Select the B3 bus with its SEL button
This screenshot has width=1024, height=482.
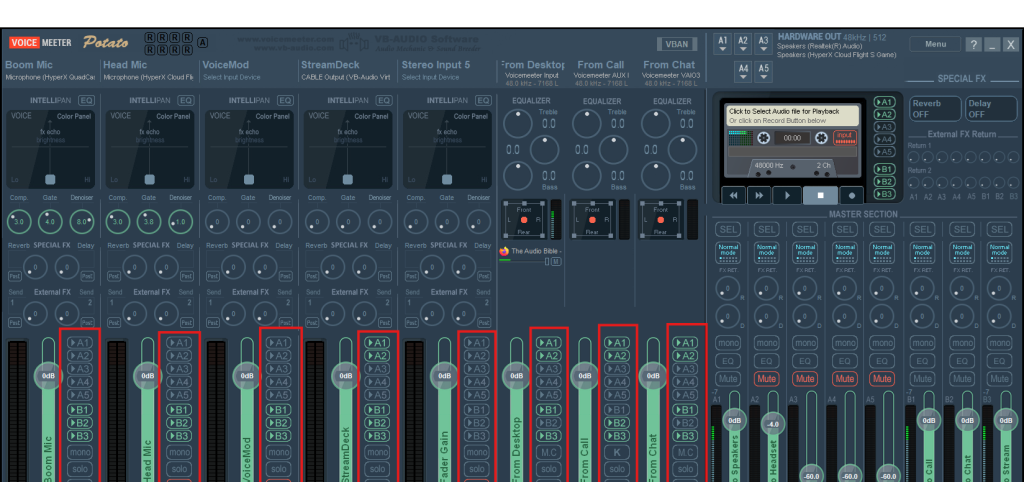tap(999, 229)
